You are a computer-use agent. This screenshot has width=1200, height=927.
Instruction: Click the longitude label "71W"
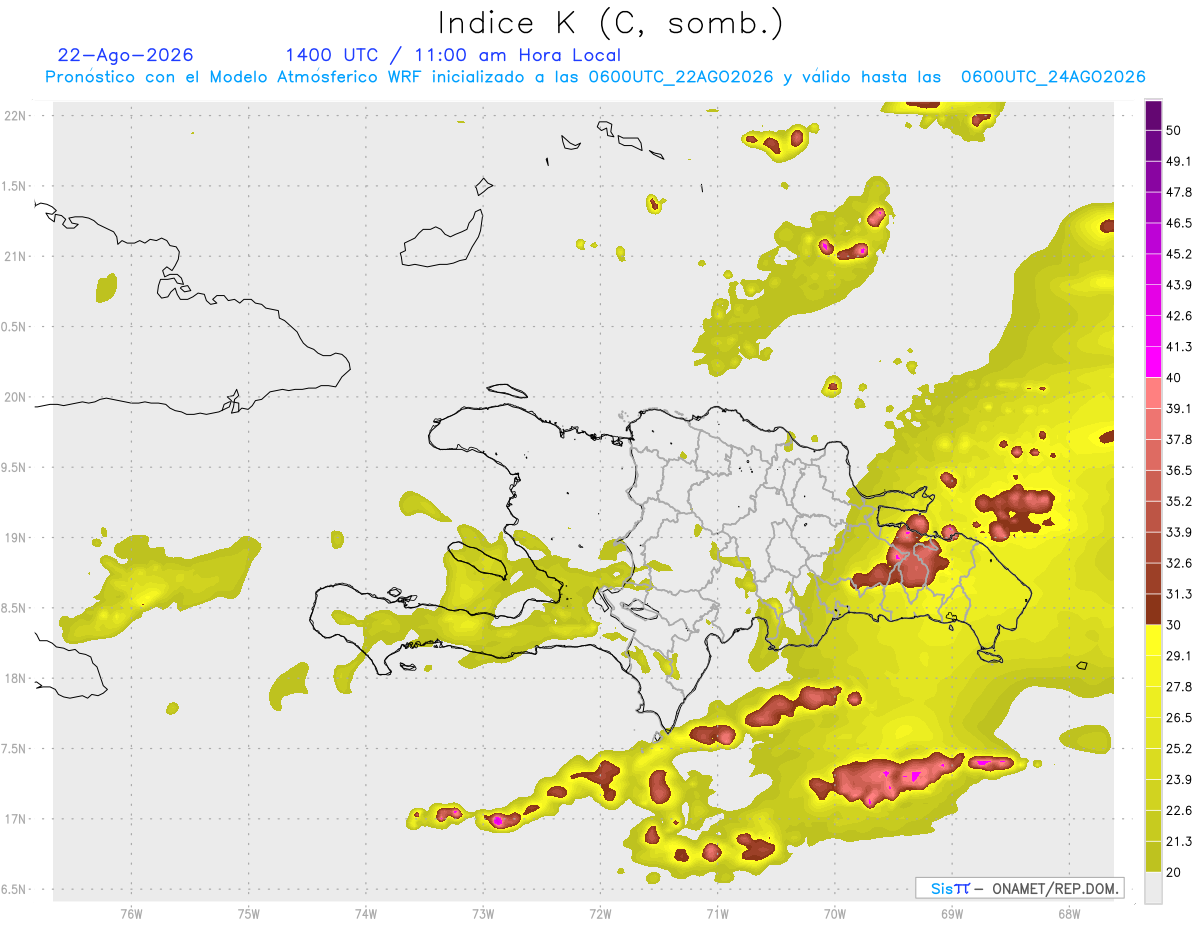pos(717,914)
